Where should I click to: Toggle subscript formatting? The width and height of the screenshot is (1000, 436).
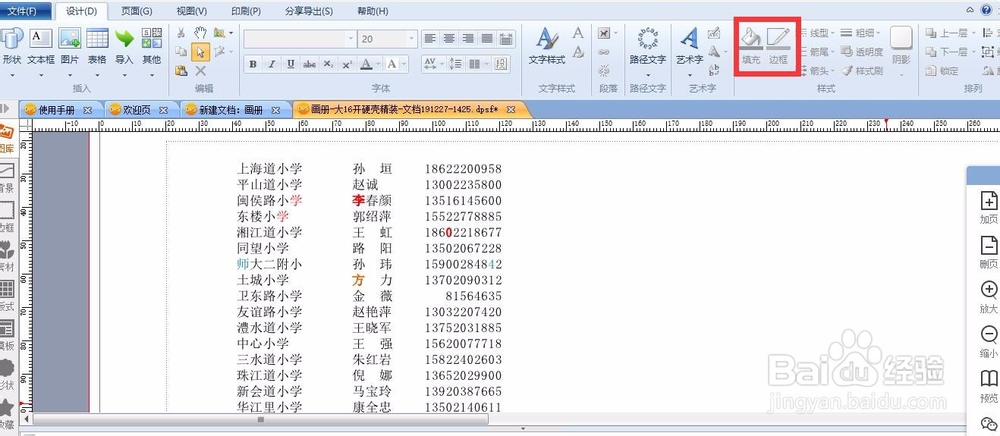[328, 64]
